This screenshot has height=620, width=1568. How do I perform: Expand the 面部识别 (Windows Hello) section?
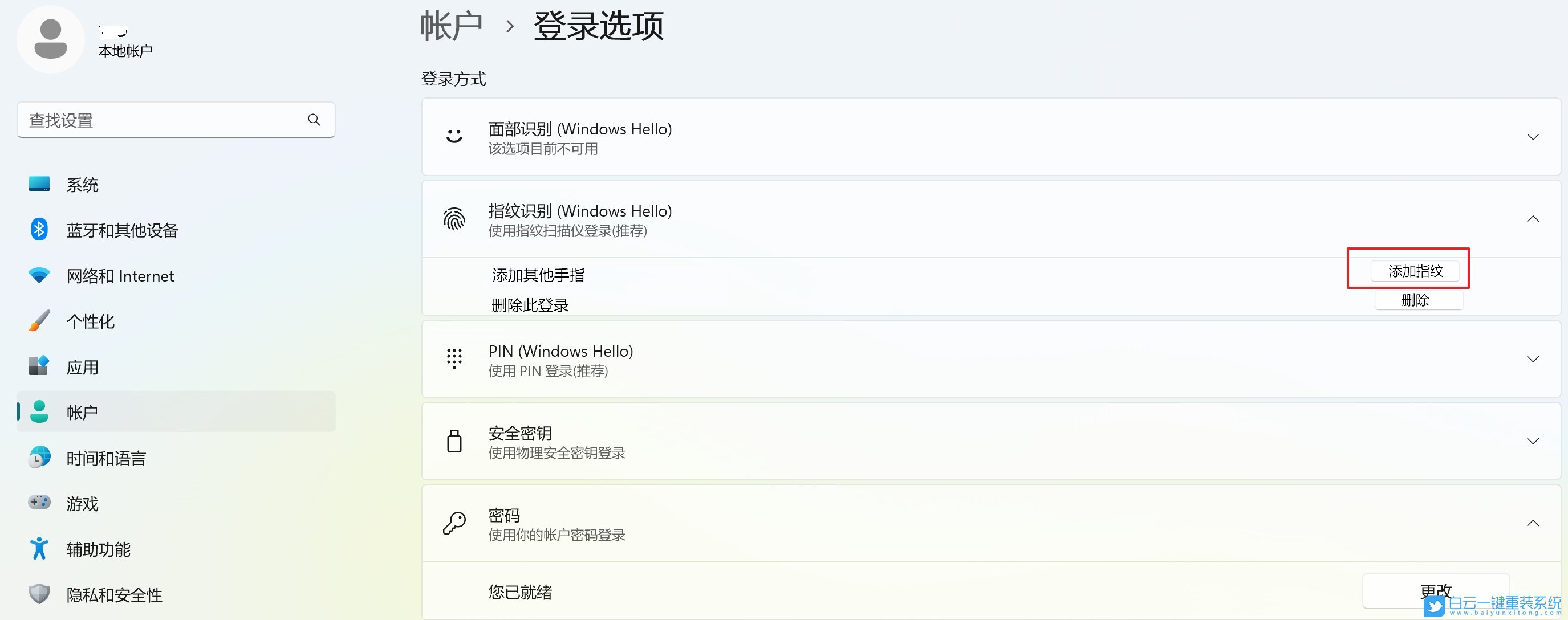(x=1533, y=137)
